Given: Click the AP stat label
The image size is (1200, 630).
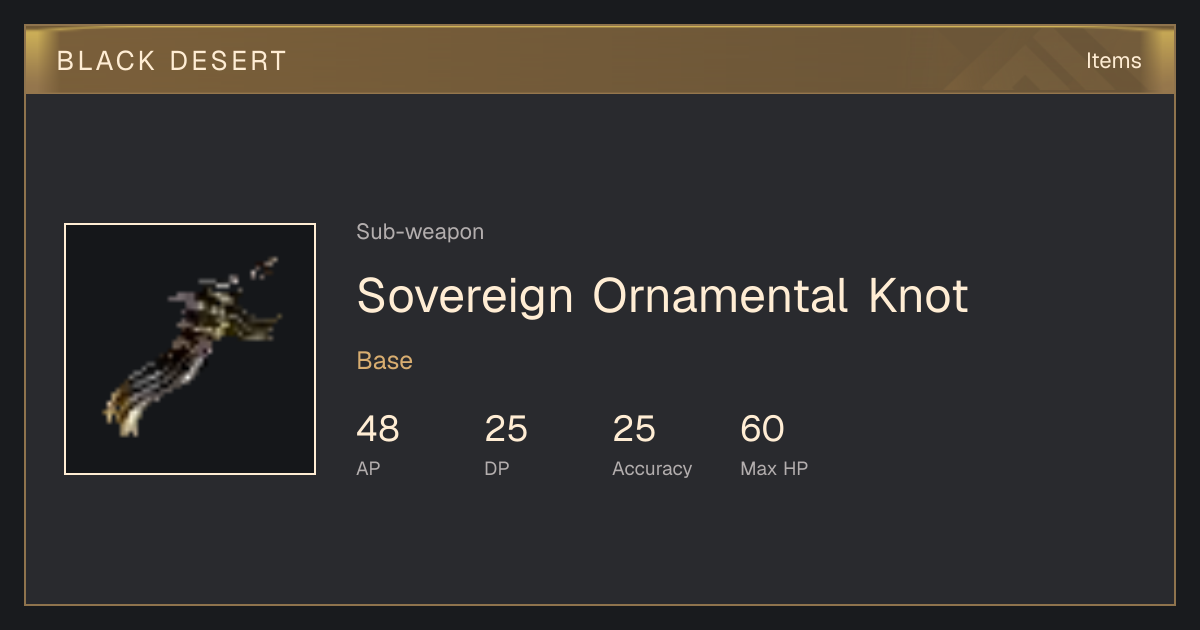Looking at the screenshot, I should pos(368,468).
